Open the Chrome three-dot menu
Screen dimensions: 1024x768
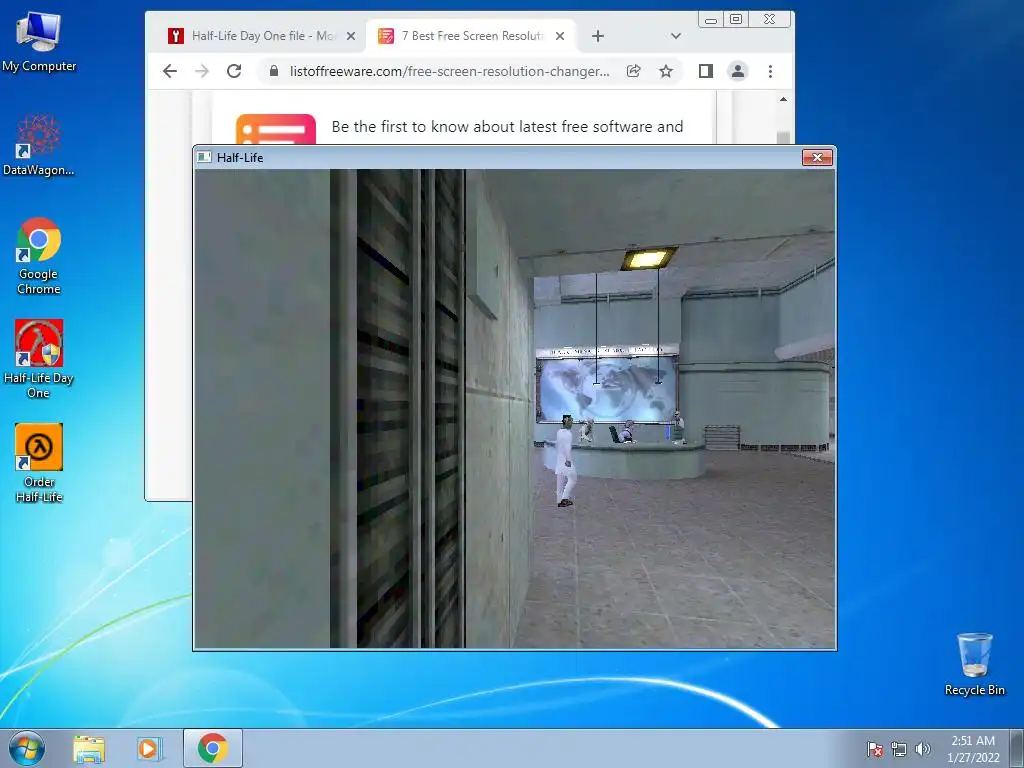click(771, 71)
